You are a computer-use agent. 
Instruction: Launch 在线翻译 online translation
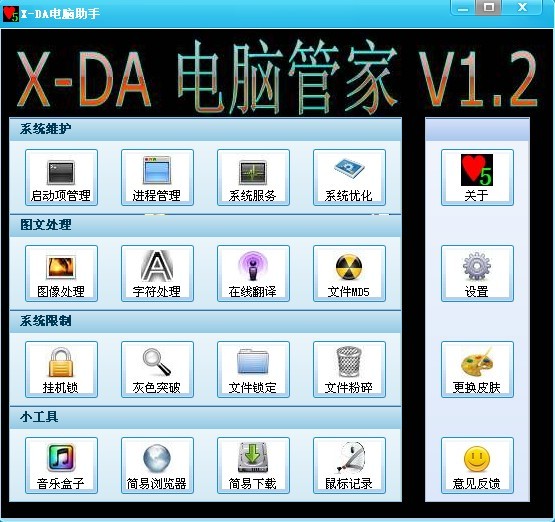point(253,273)
